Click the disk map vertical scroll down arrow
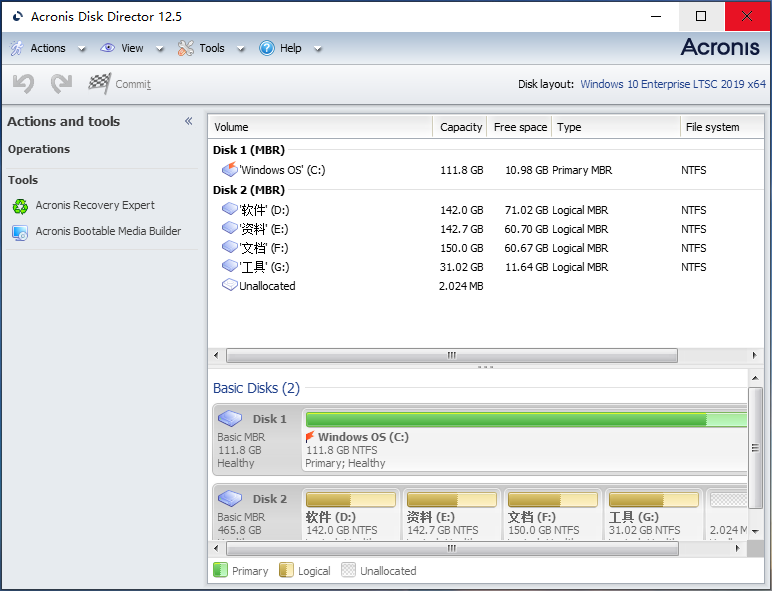The width and height of the screenshot is (772, 591). tap(755, 531)
